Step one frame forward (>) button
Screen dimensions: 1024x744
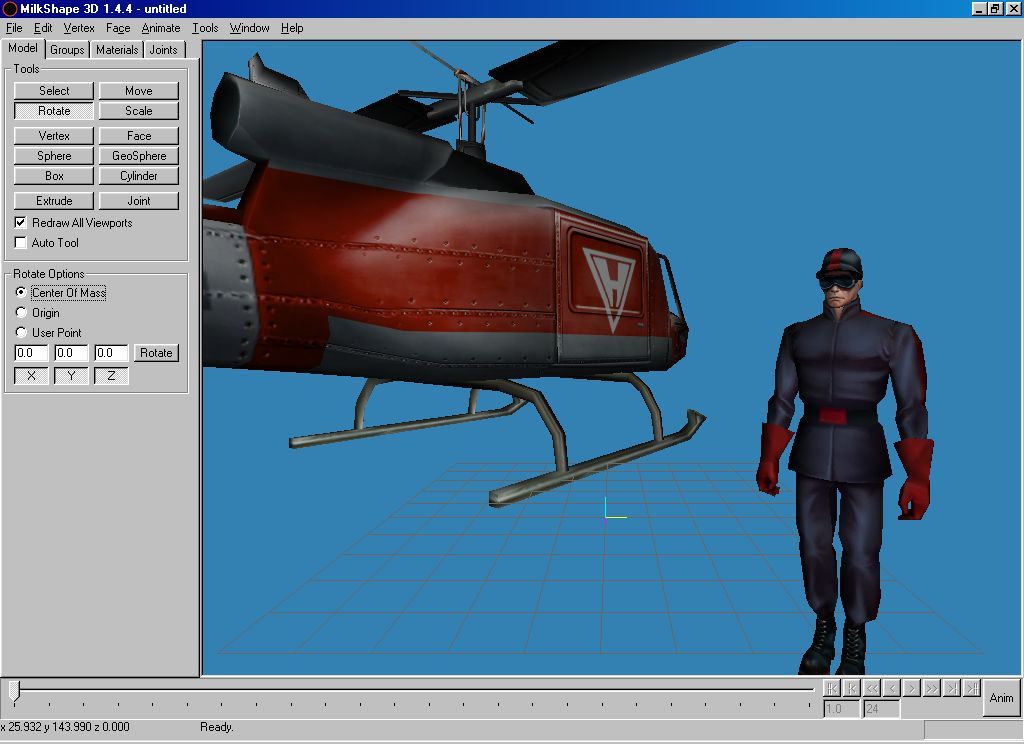point(912,688)
